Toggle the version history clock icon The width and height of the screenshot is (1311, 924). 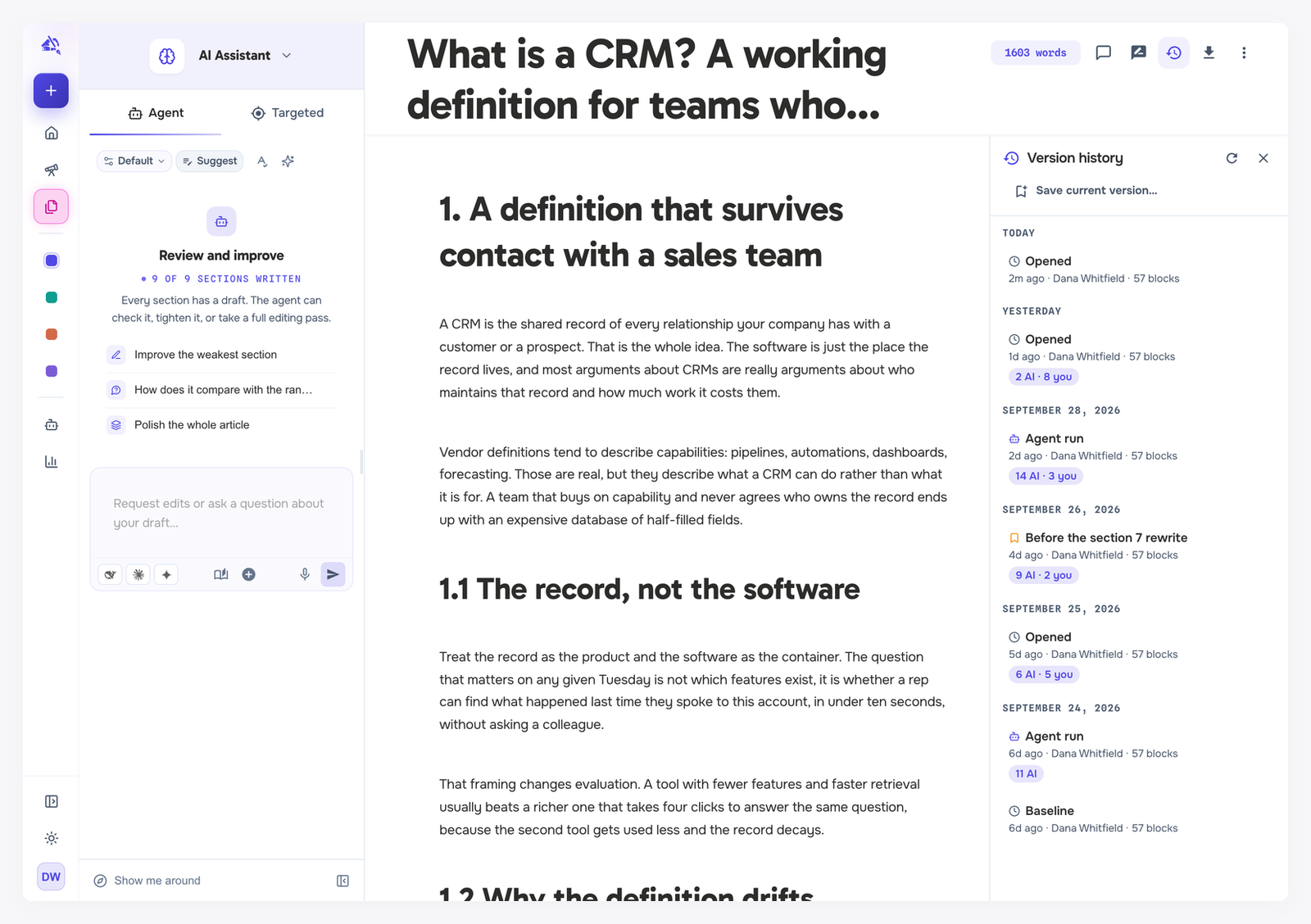(x=1174, y=52)
